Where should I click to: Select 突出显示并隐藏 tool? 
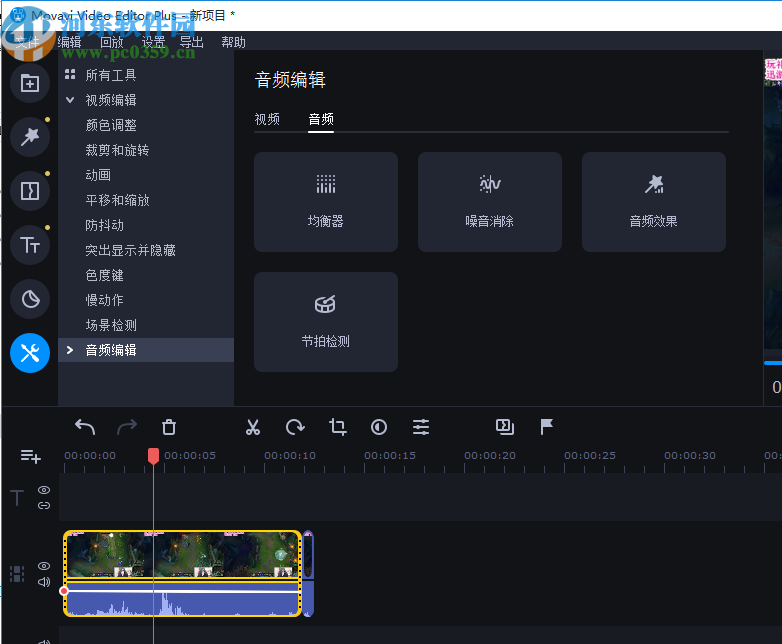tap(130, 250)
